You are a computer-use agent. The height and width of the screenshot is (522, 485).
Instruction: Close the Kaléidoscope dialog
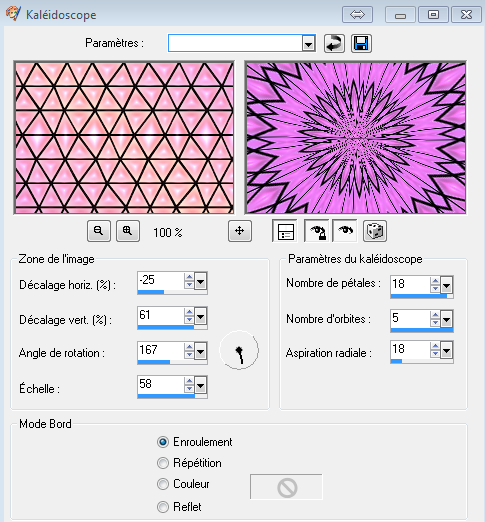click(466, 15)
